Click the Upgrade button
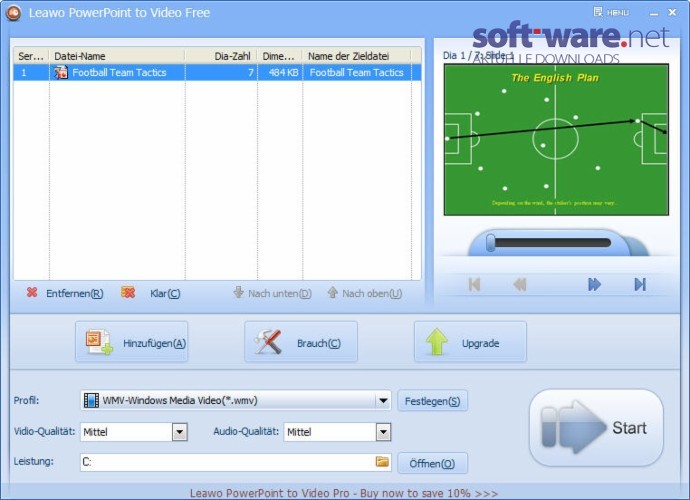Image resolution: width=690 pixels, height=500 pixels. click(470, 342)
